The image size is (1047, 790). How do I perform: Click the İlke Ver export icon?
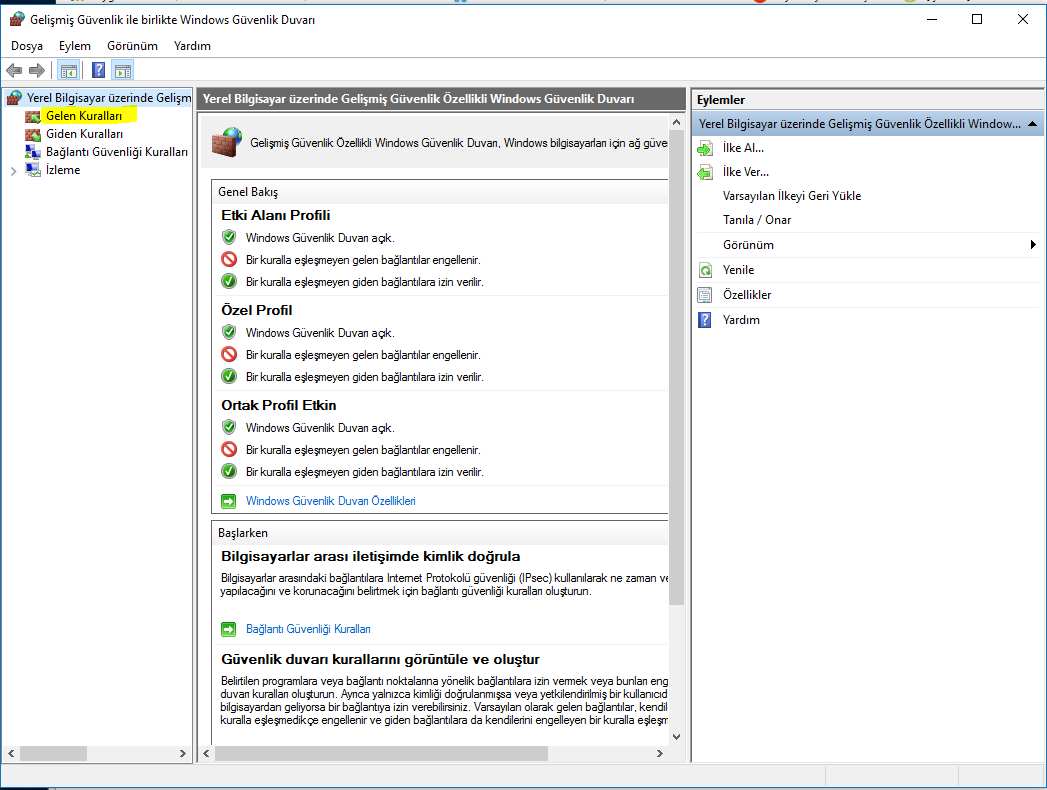click(705, 172)
